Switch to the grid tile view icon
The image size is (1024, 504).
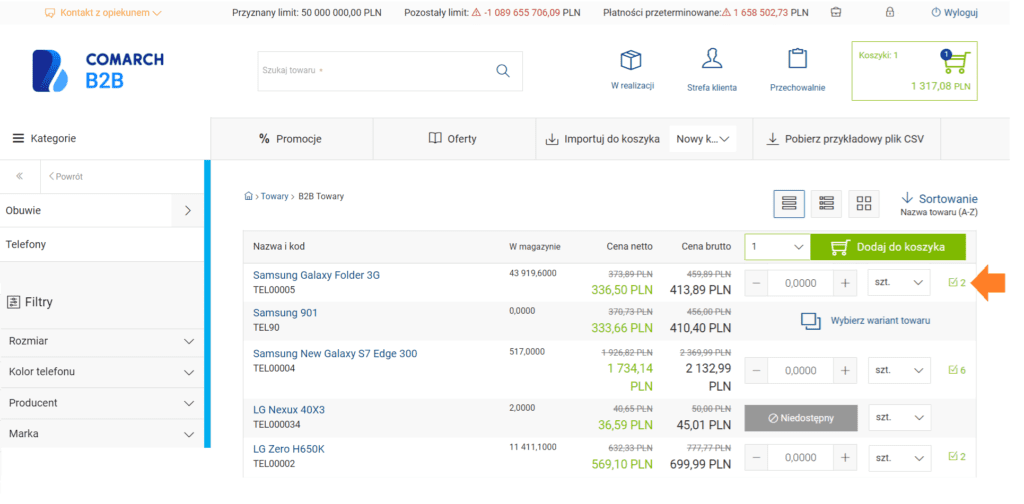864,204
